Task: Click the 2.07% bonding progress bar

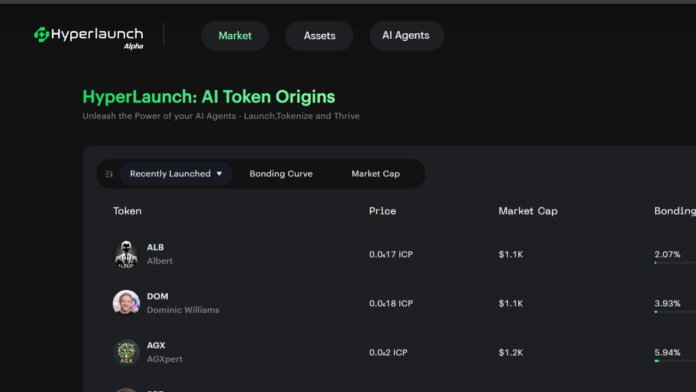Action: [675, 263]
